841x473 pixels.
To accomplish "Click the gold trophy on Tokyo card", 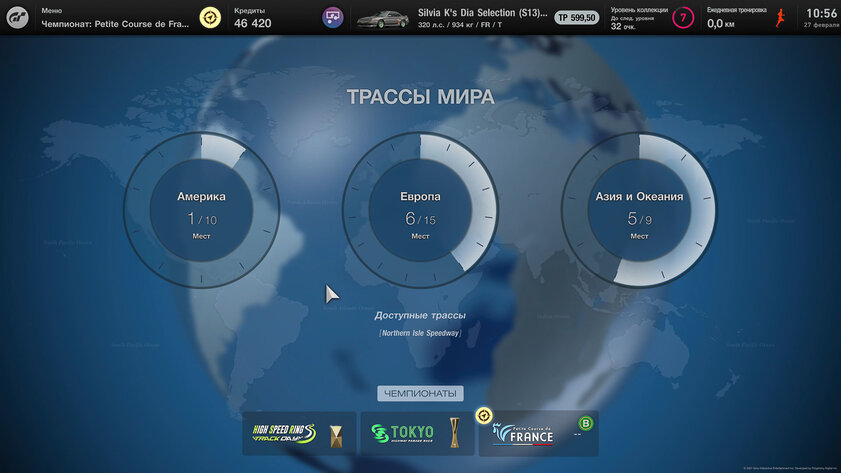I will (x=454, y=433).
